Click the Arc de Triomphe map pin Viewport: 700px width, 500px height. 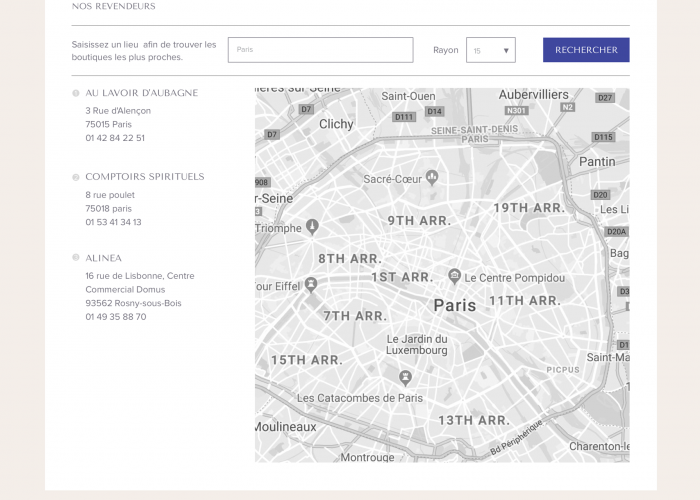pyautogui.click(x=312, y=226)
